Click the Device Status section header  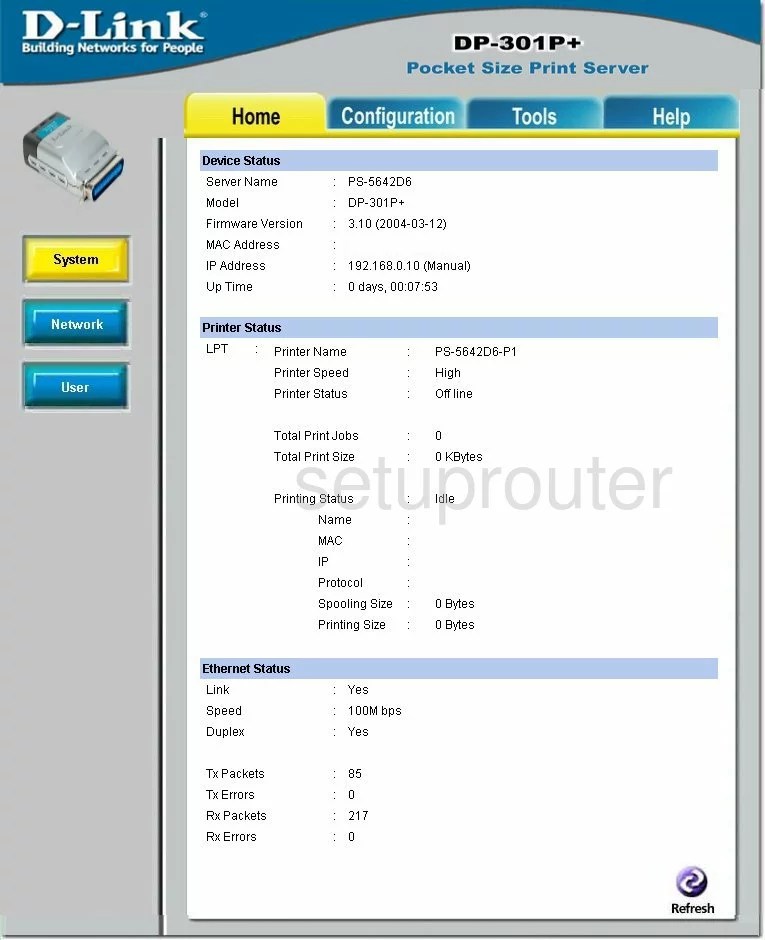[x=459, y=161]
